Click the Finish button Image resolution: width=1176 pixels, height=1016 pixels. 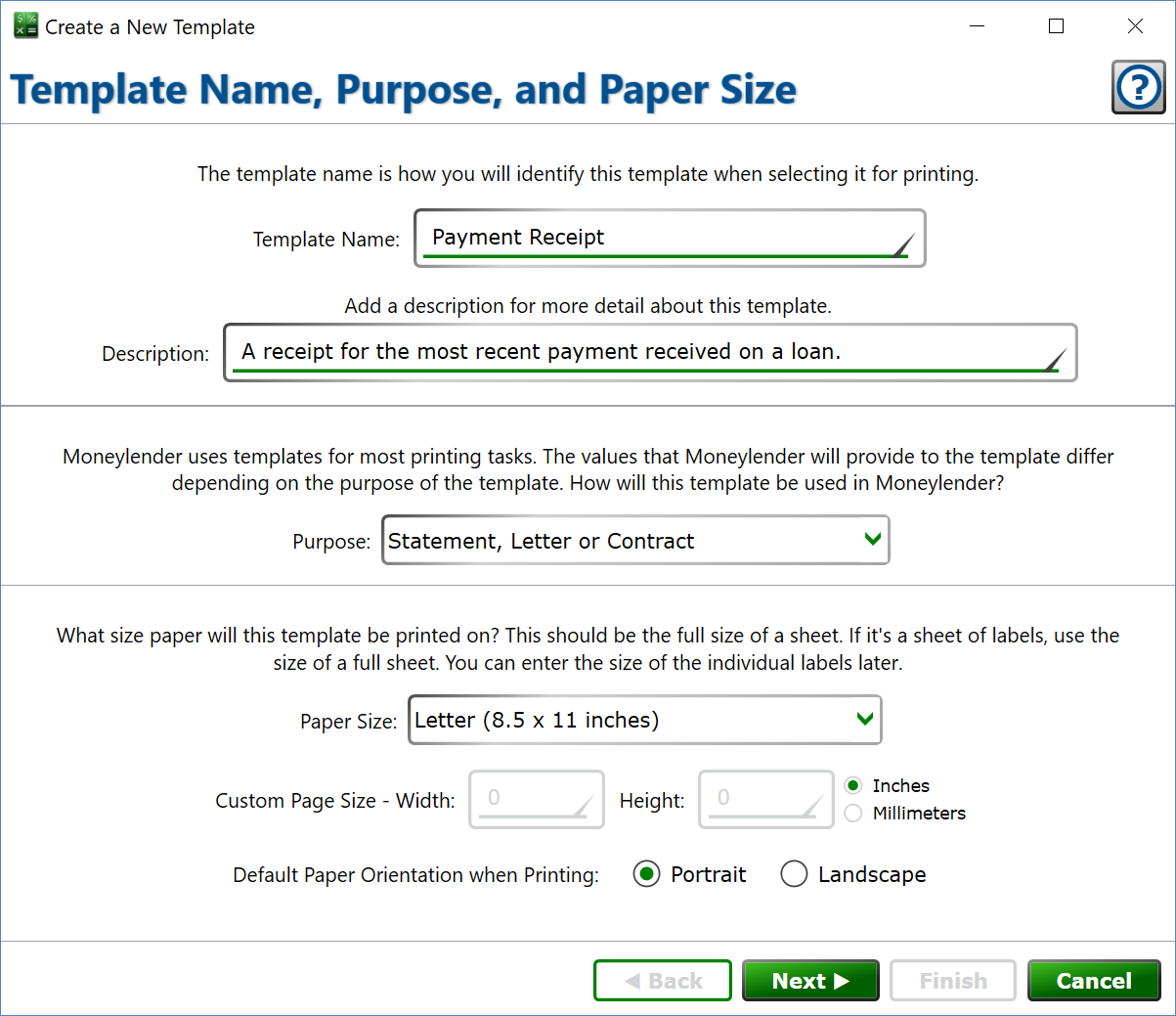[x=953, y=980]
